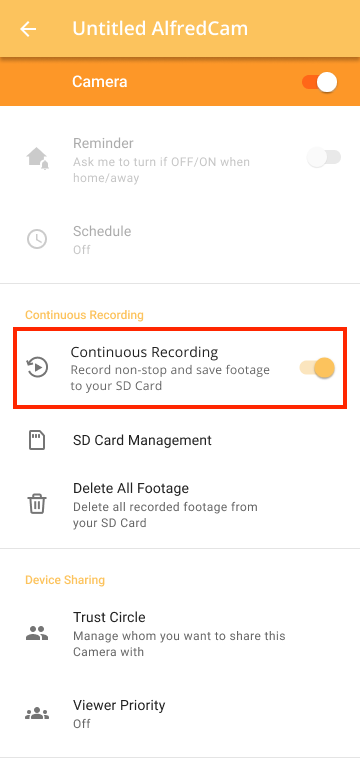Open the Schedule setting

pos(180,240)
